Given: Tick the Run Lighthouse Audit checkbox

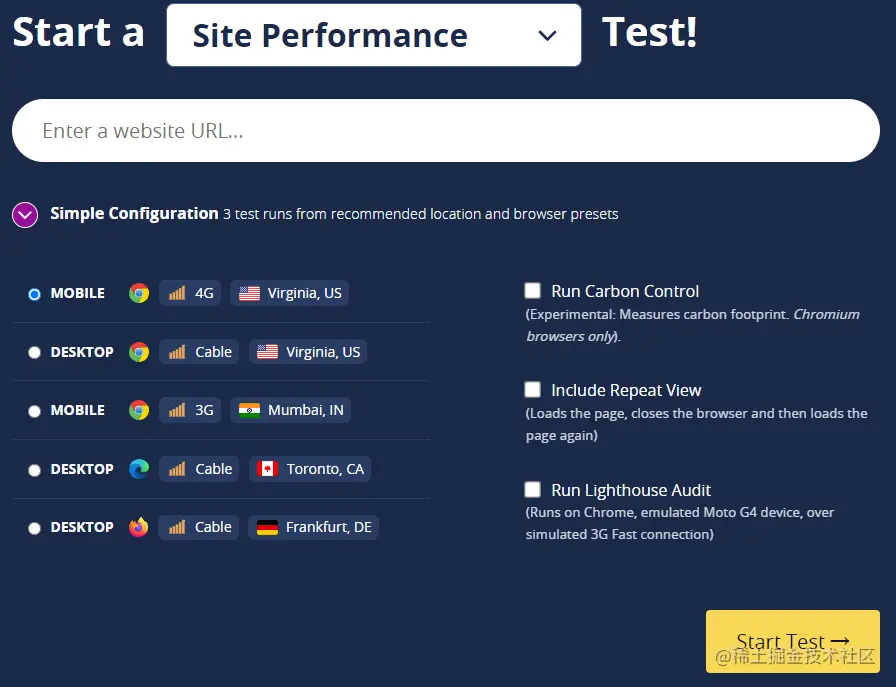Looking at the screenshot, I should coord(533,490).
